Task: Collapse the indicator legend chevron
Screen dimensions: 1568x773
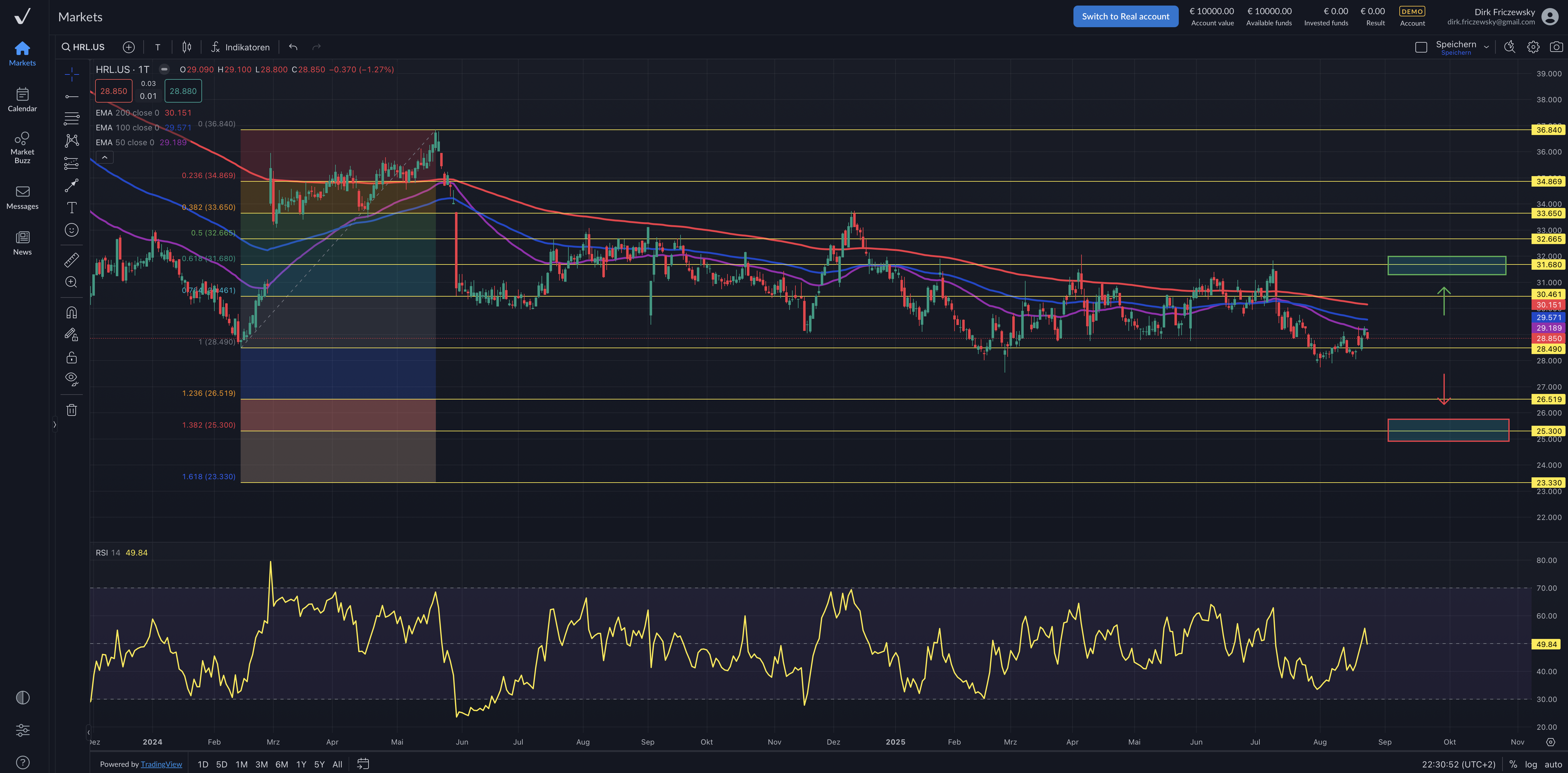Action: (x=105, y=157)
